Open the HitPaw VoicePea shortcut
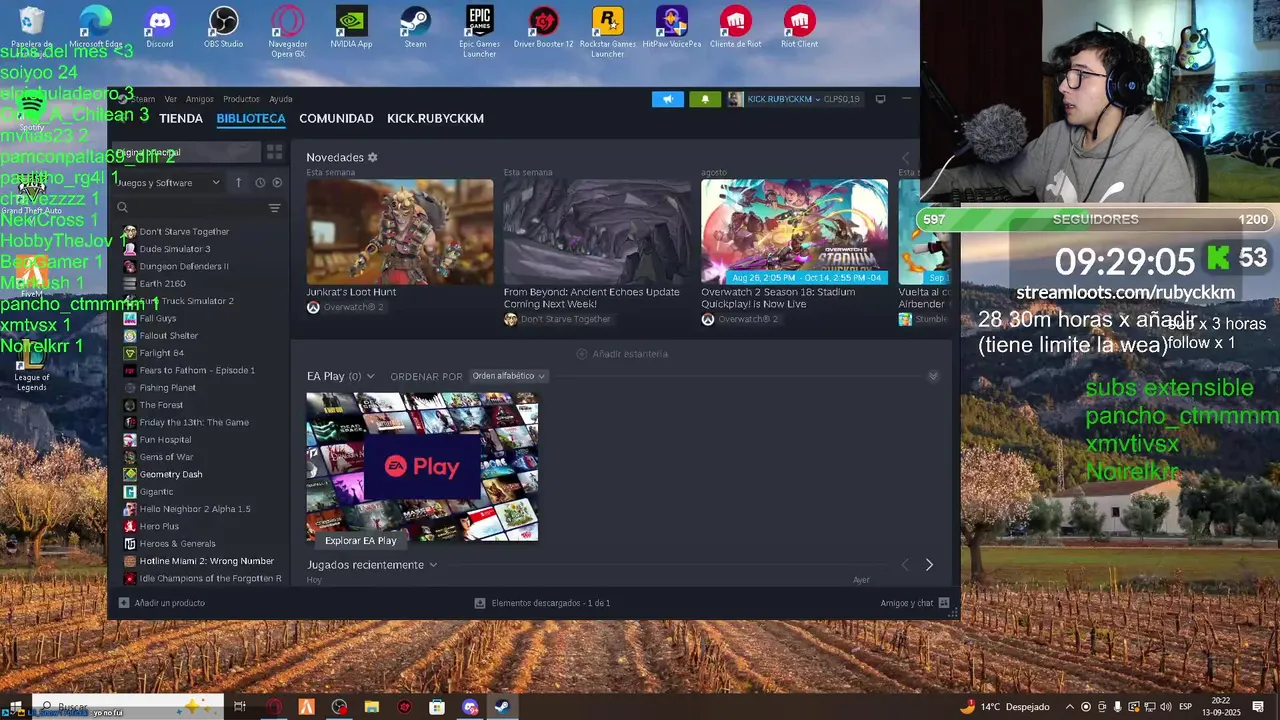This screenshot has width=1280, height=720. point(671,27)
